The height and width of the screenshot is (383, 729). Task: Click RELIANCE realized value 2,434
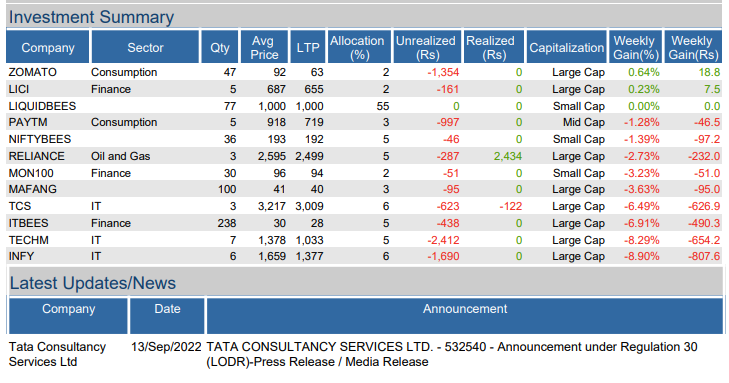click(508, 156)
